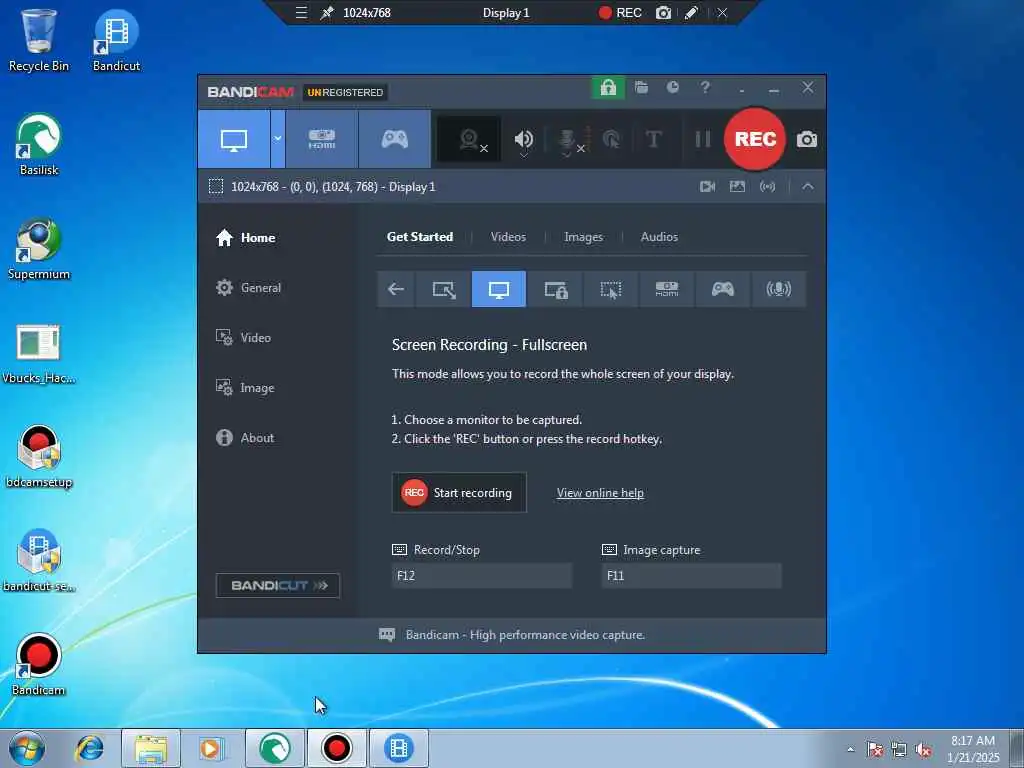The image size is (1024, 768).
Task: Select the Supermium desktop shortcut
Action: point(39,249)
